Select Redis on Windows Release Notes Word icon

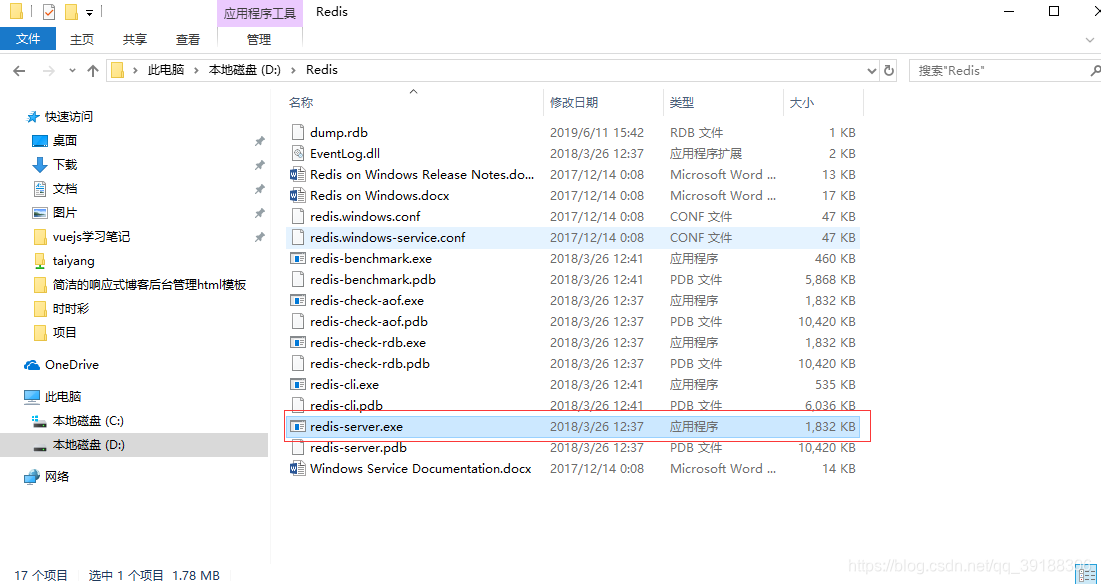click(298, 175)
